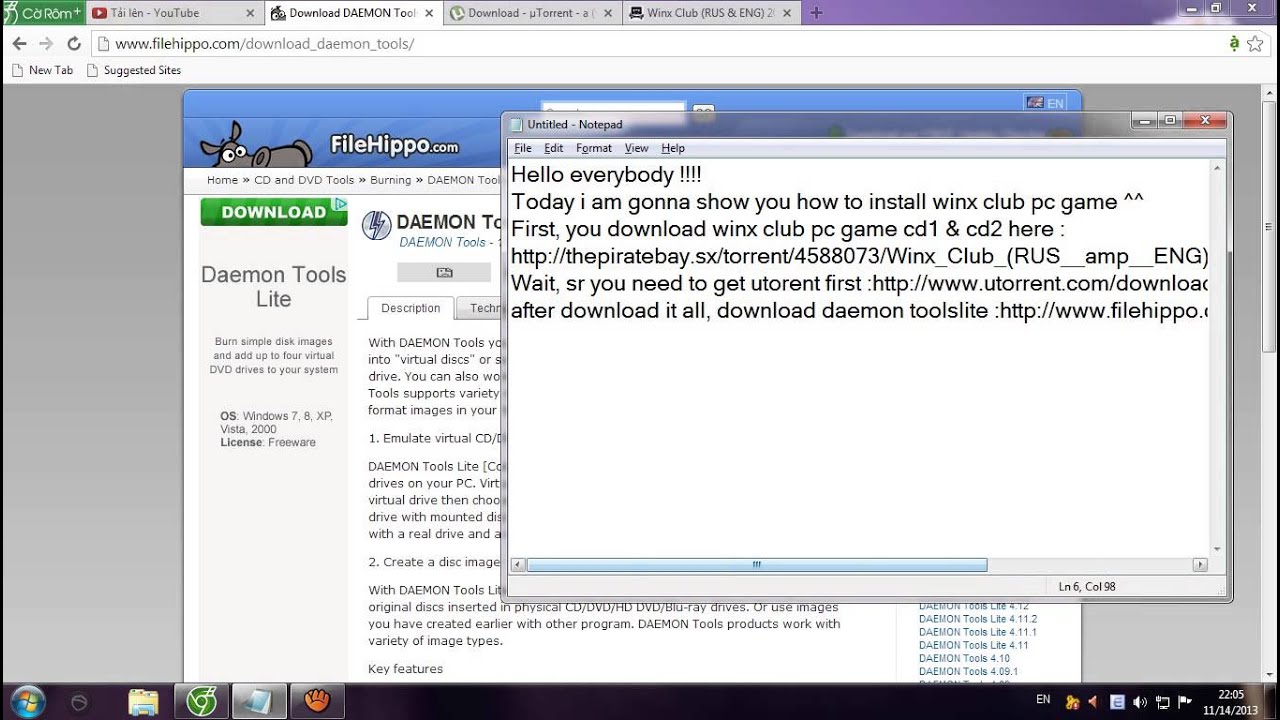Screen dimensions: 1280x720
Task: Switch to the Download - µTorrent tab
Action: (x=530, y=13)
